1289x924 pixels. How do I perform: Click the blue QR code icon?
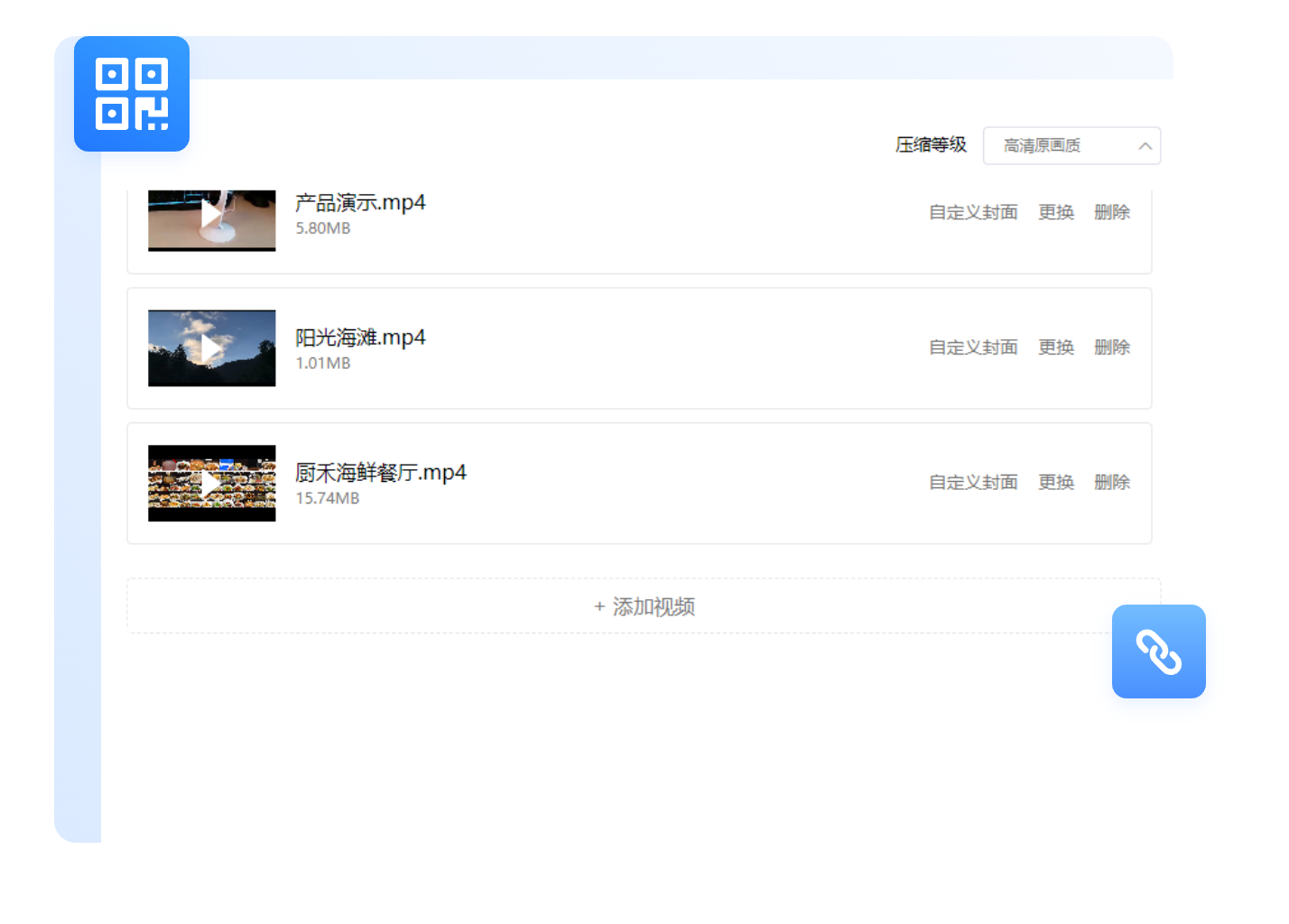[132, 94]
